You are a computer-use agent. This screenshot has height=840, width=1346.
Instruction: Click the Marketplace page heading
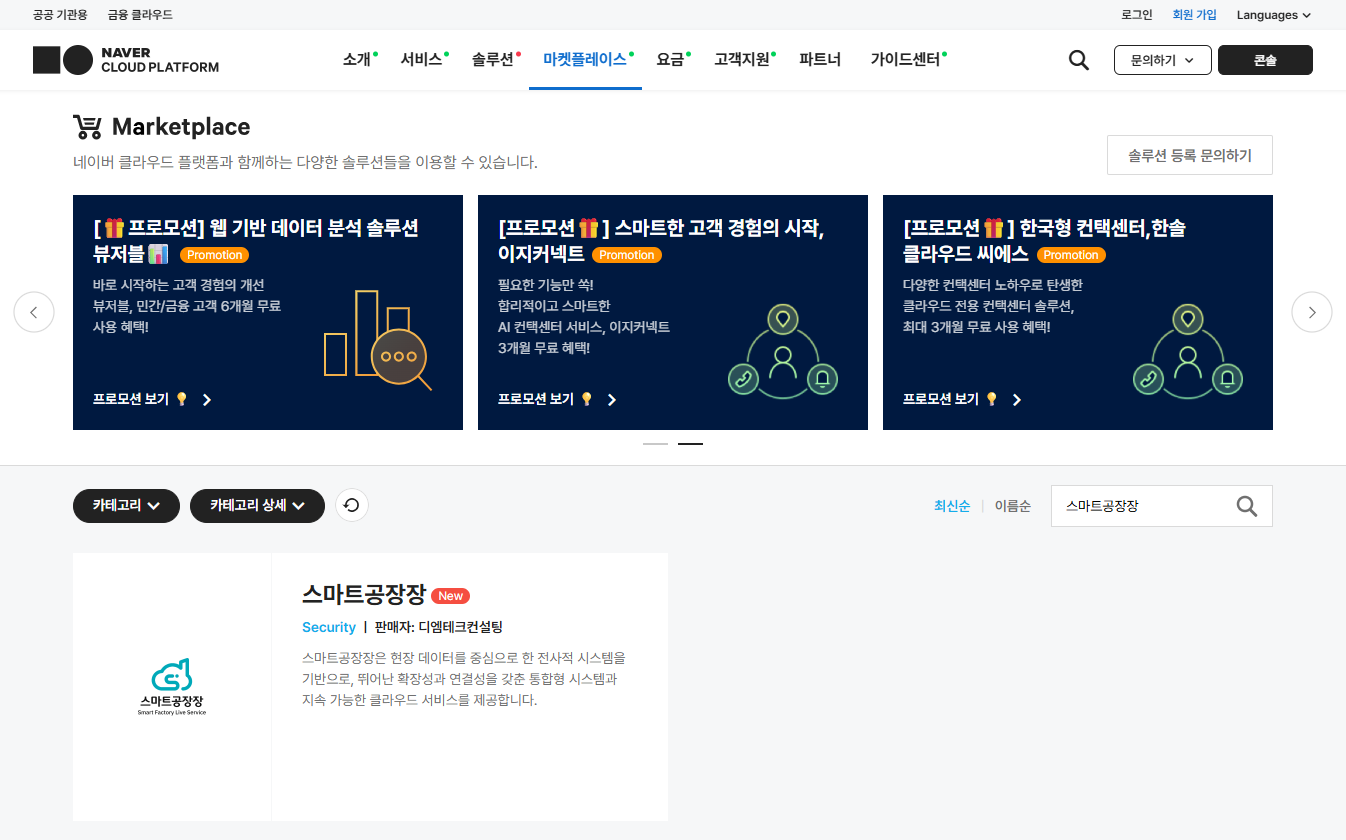tap(181, 127)
